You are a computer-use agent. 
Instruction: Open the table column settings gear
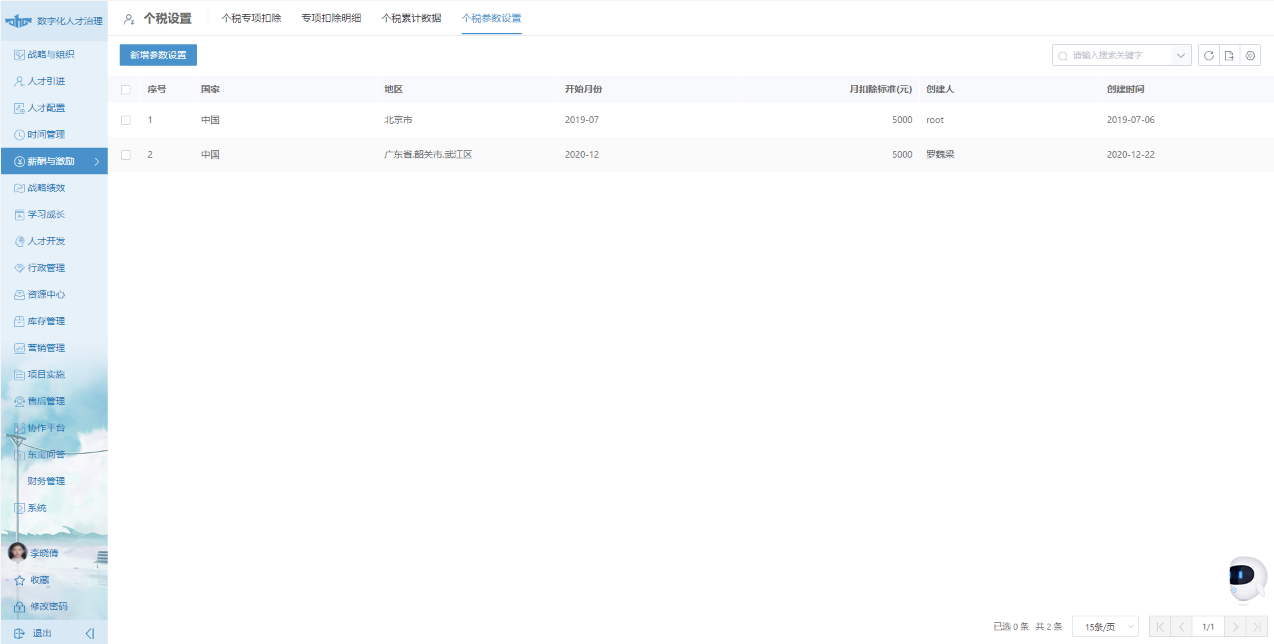pyautogui.click(x=1250, y=55)
